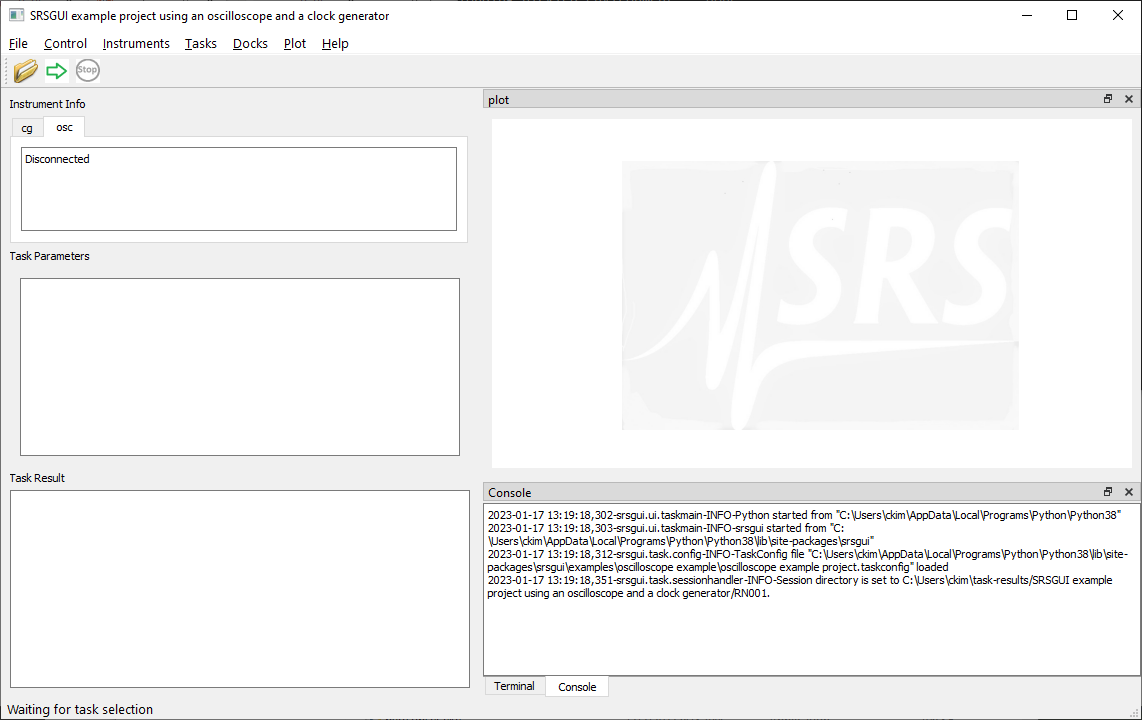1142x720 pixels.
Task: Open the Control menu
Action: pos(66,44)
